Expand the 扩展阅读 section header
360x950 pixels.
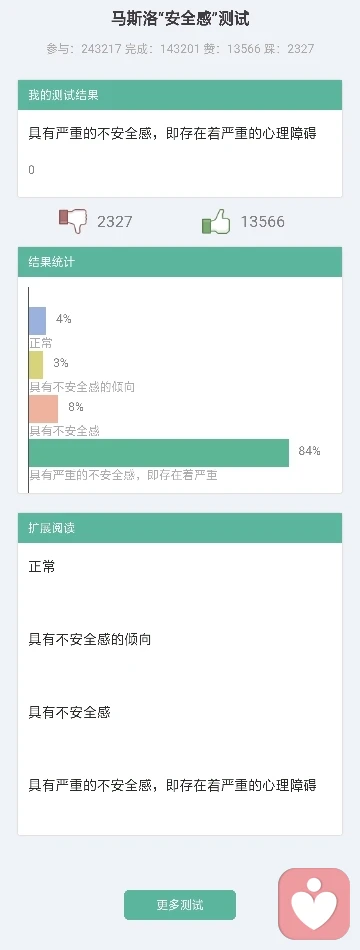(180, 528)
